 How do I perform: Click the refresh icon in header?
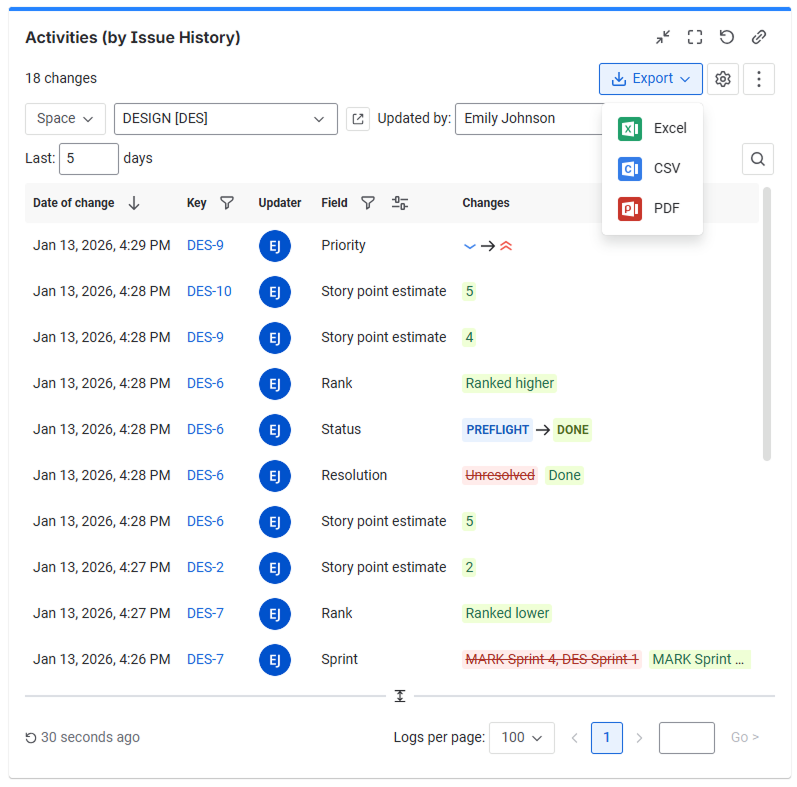[727, 37]
